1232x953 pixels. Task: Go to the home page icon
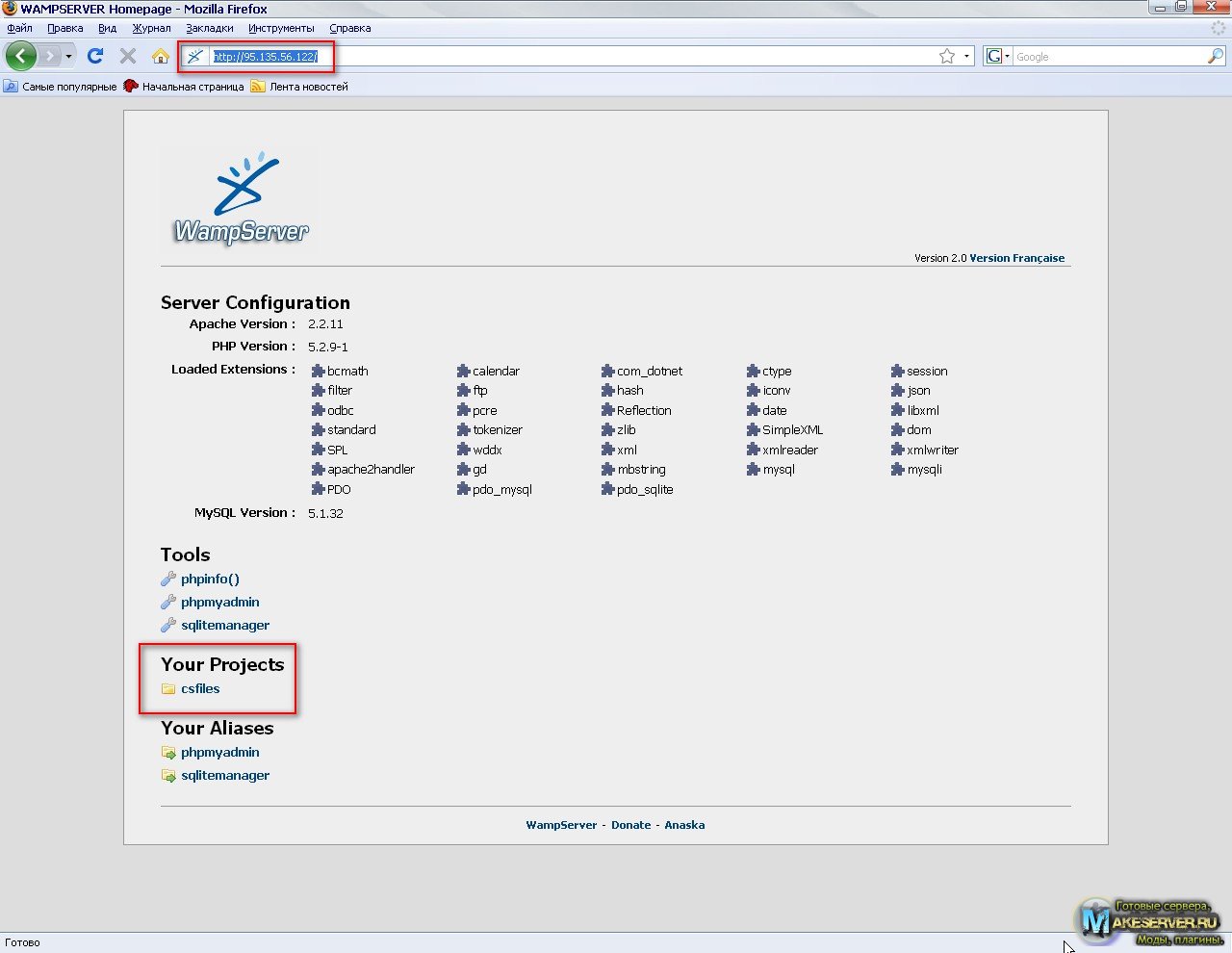161,56
